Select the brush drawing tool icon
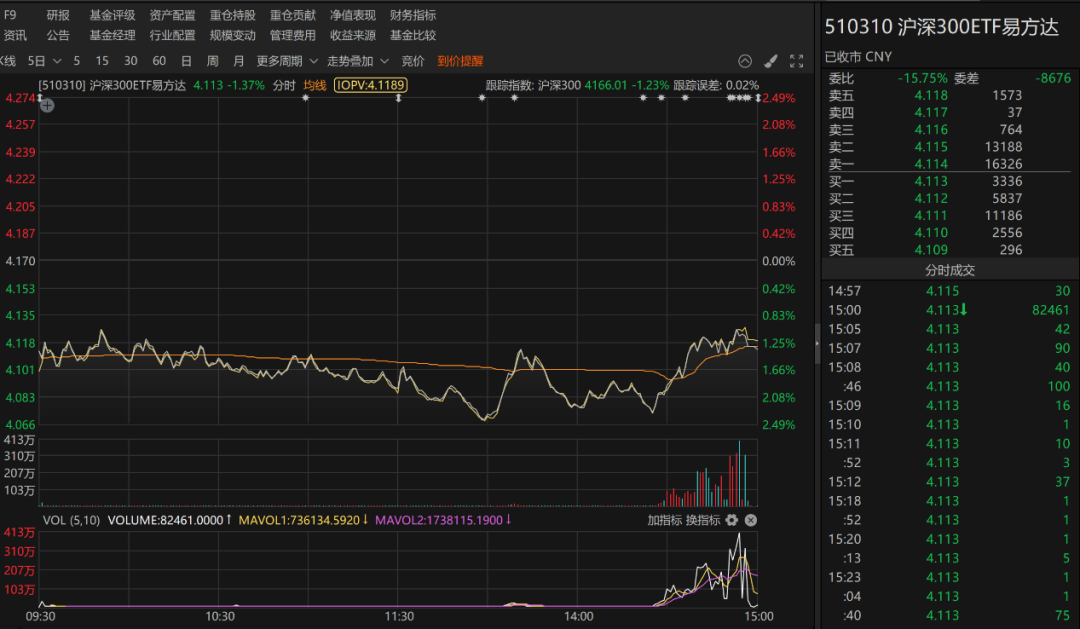1080x629 pixels. (x=771, y=61)
